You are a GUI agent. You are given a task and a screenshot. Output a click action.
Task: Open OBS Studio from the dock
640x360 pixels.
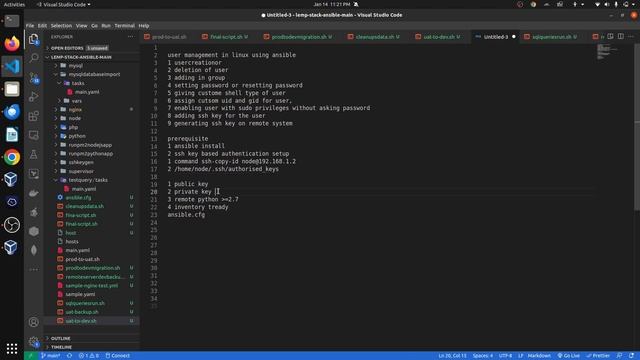12,225
